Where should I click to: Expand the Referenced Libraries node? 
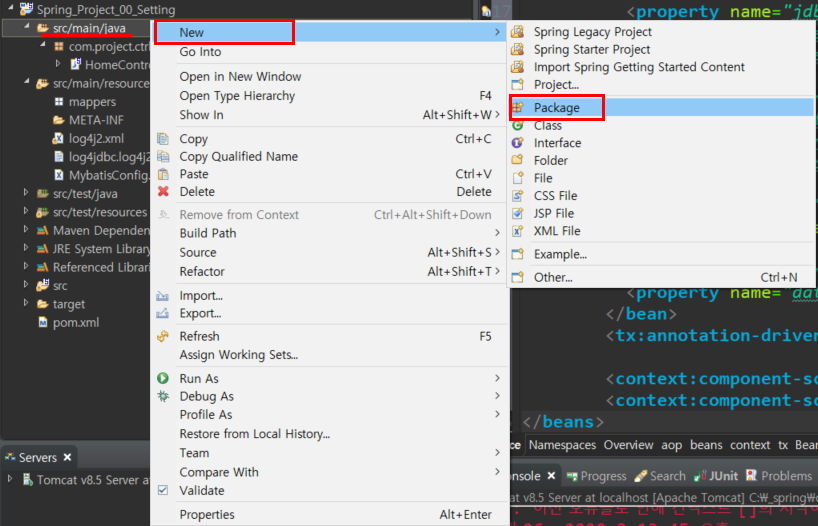click(27, 266)
